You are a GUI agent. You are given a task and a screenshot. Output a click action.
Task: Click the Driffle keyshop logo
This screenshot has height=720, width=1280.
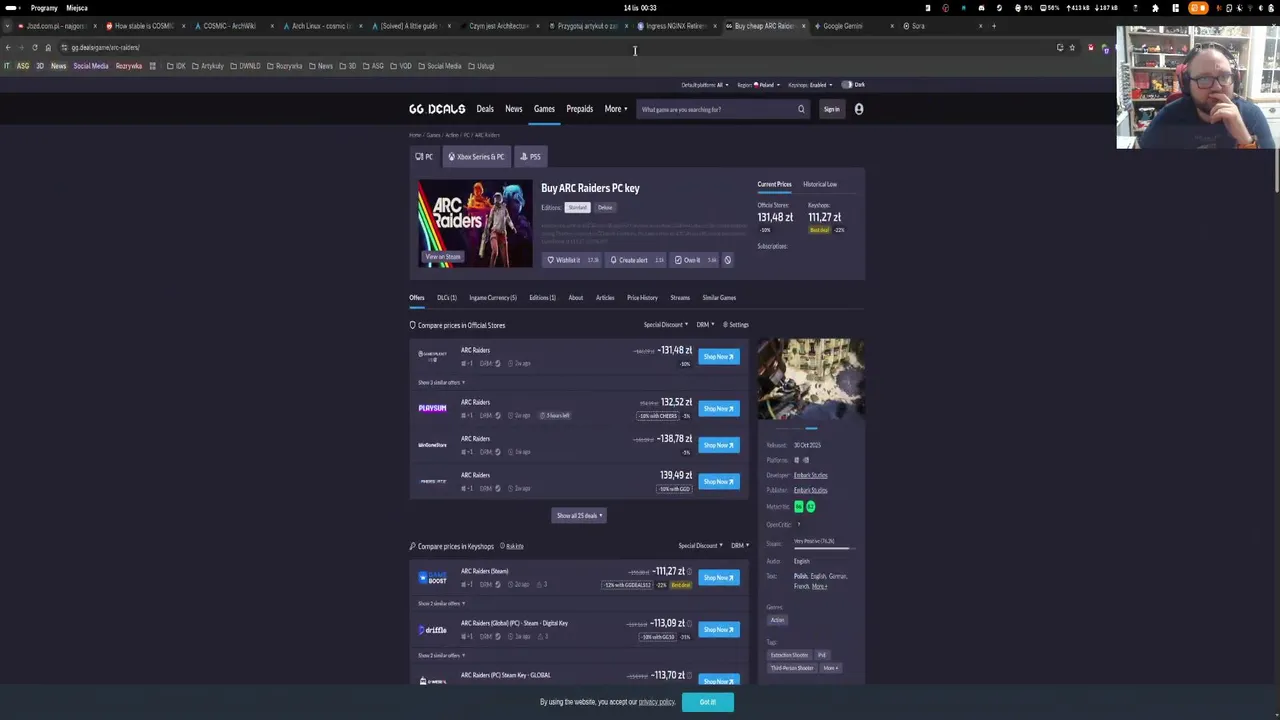432,630
